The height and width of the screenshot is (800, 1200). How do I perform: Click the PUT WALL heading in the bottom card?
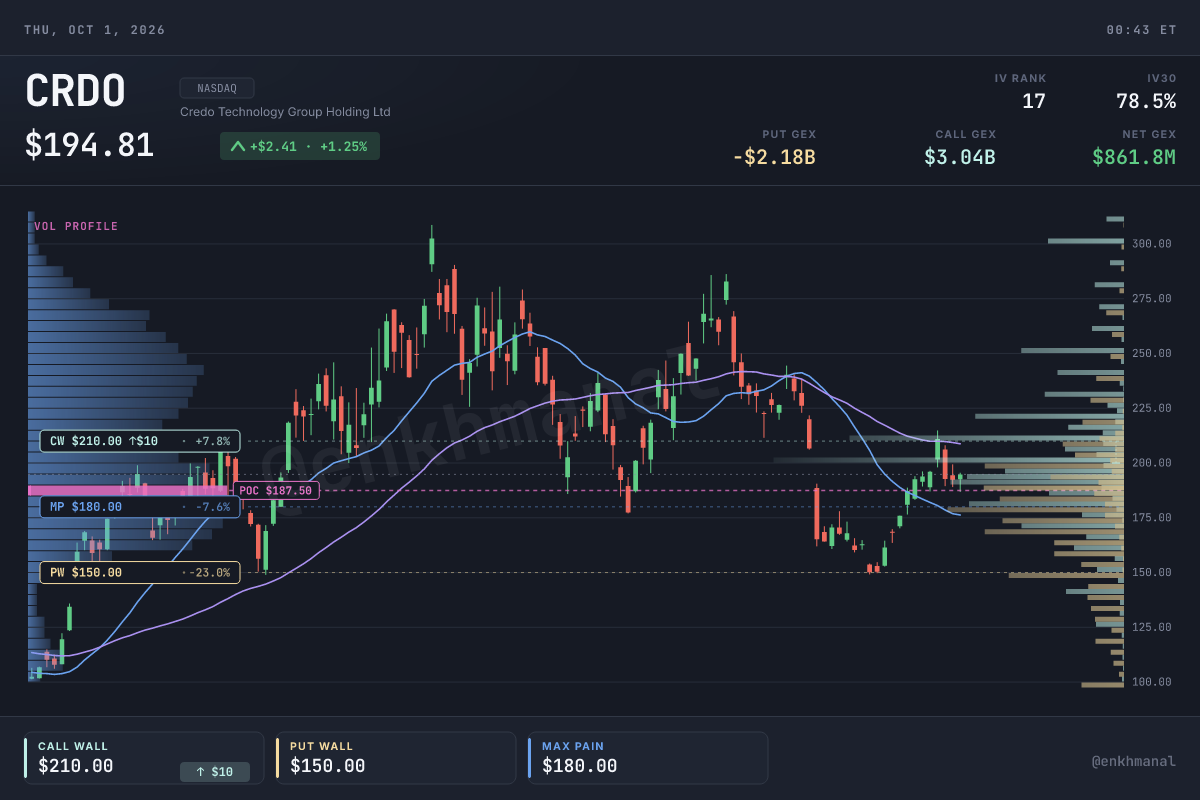[x=322, y=746]
